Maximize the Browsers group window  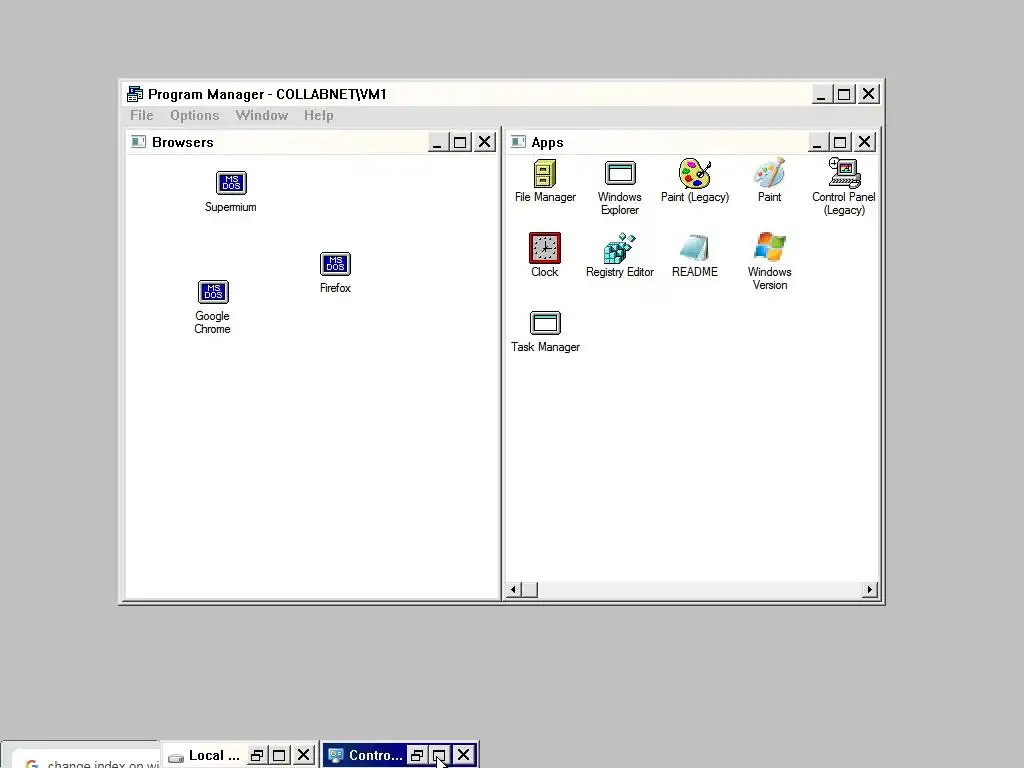460,142
